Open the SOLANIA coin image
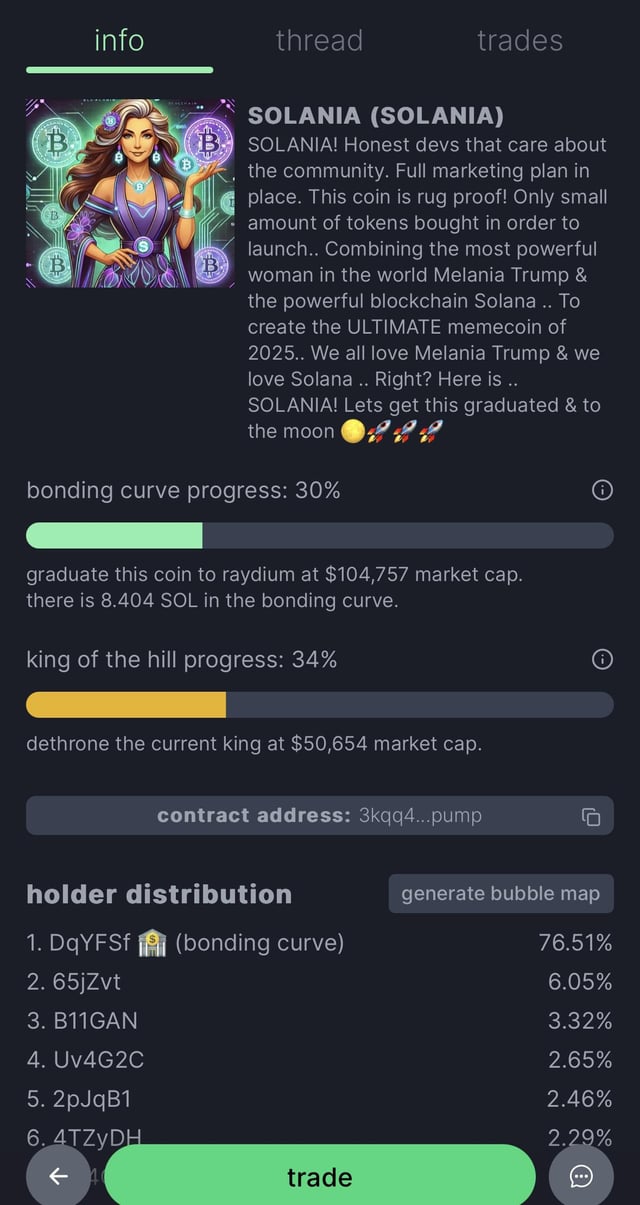The image size is (640, 1205). click(131, 193)
